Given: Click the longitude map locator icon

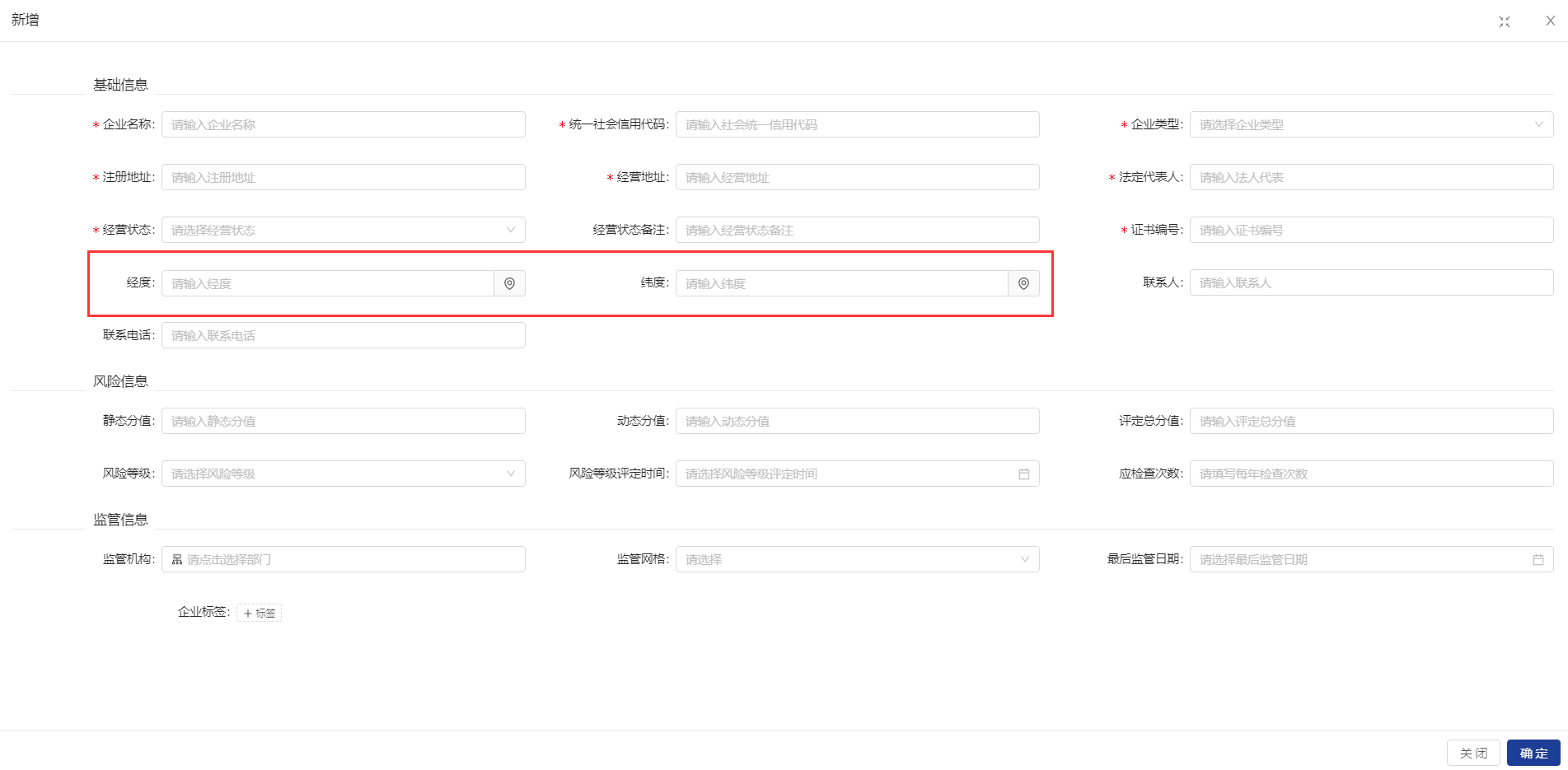Looking at the screenshot, I should (509, 283).
